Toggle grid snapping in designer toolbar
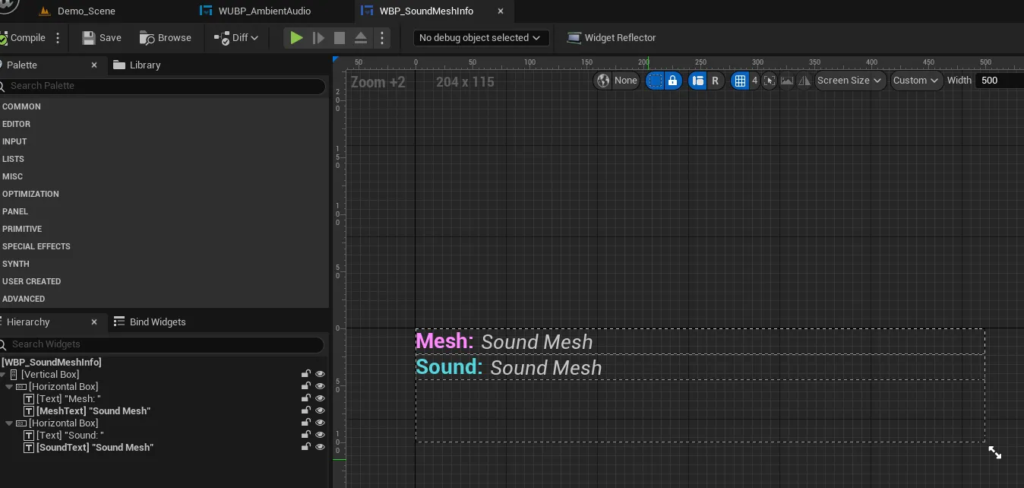The height and width of the screenshot is (488, 1024). 740,81
